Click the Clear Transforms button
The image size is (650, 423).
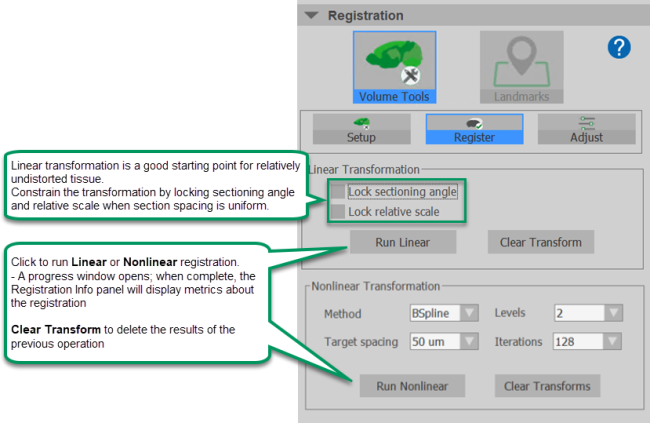pyautogui.click(x=546, y=386)
